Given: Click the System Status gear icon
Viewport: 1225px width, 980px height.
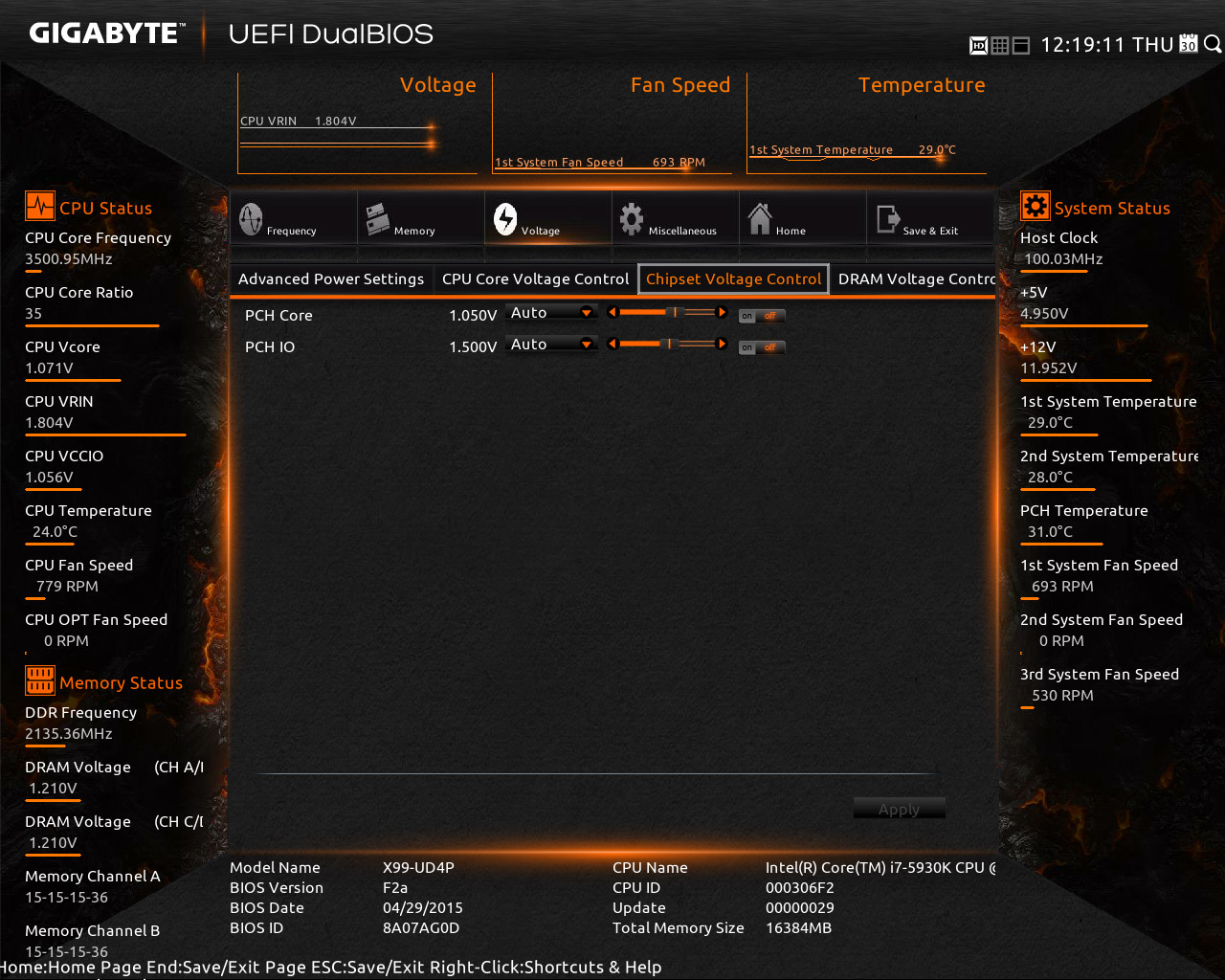Looking at the screenshot, I should point(1036,207).
